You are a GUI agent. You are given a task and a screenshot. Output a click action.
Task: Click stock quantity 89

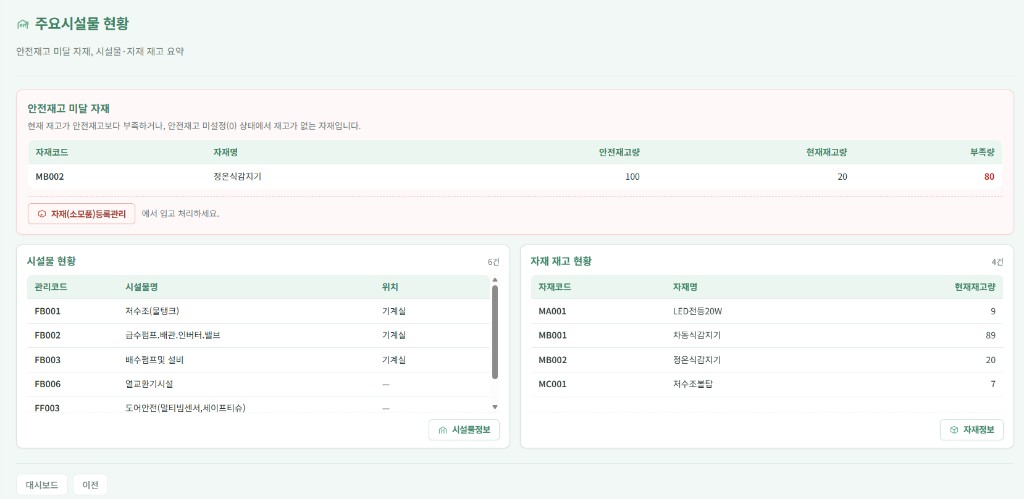[991, 335]
